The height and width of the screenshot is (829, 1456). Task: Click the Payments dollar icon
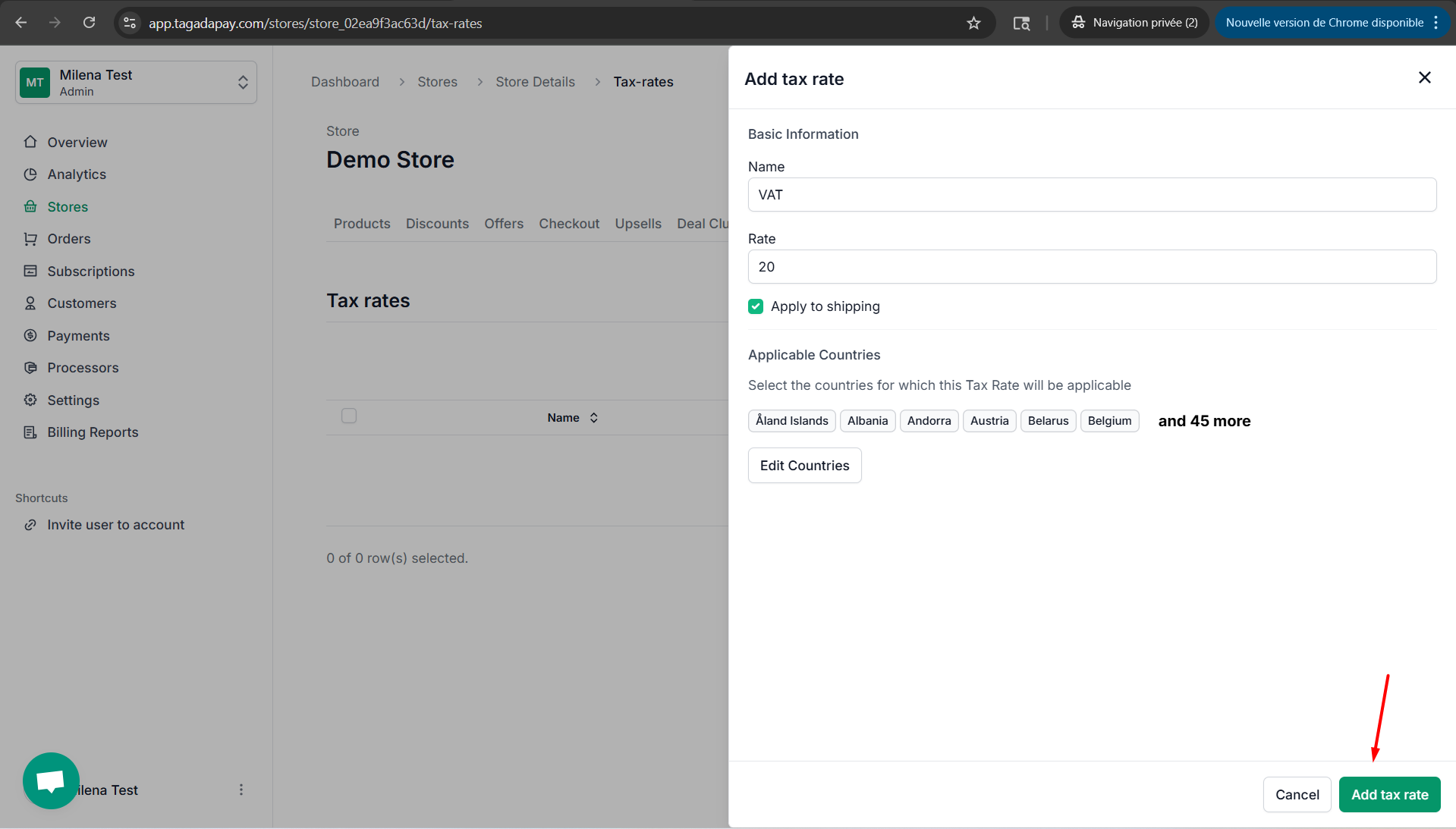point(30,335)
